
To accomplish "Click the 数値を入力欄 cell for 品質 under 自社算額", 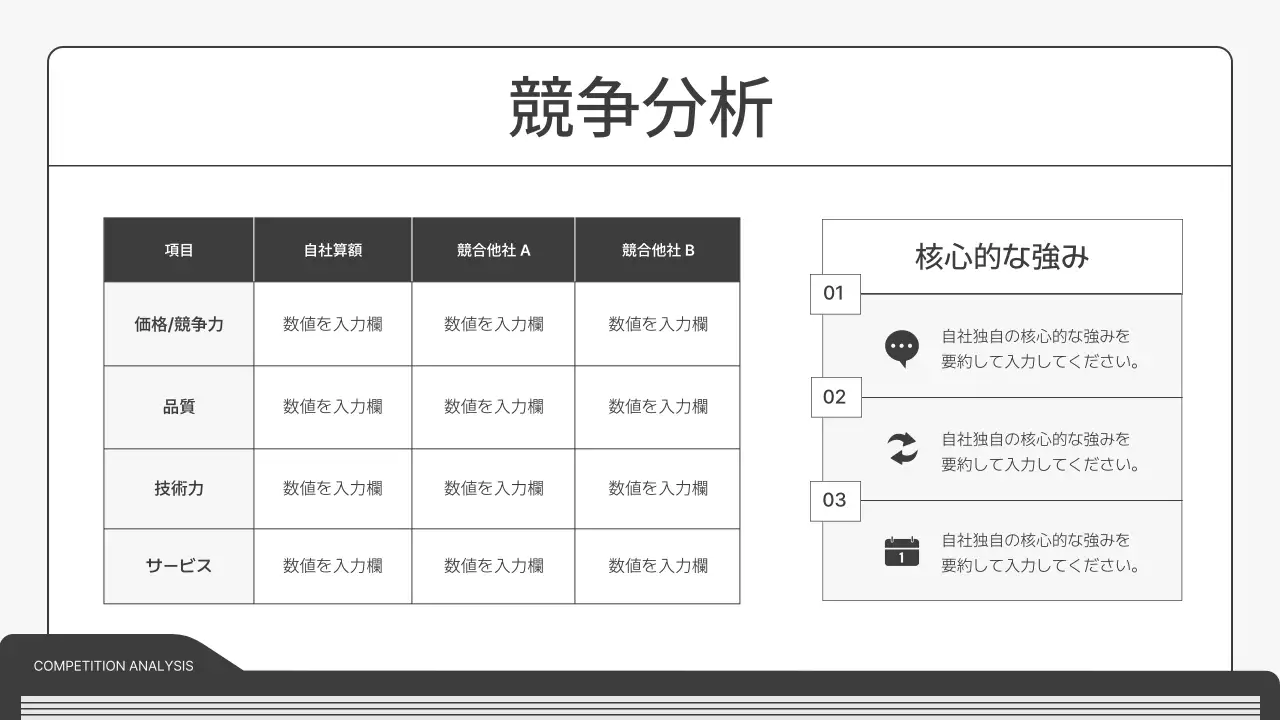I will pyautogui.click(x=332, y=406).
